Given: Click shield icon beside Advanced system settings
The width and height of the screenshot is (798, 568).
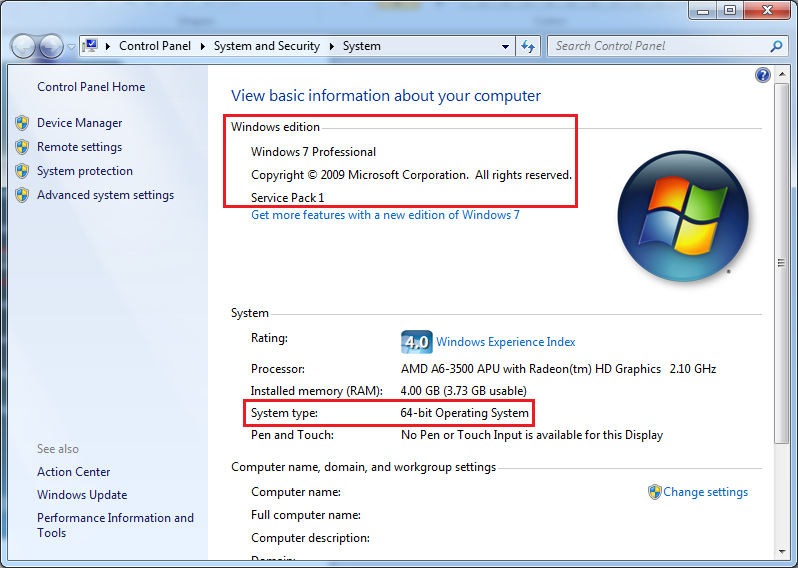Looking at the screenshot, I should [x=22, y=195].
